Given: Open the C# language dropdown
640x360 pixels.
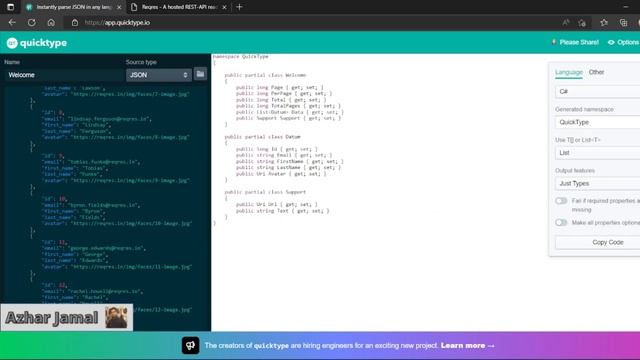Looking at the screenshot, I should click(598, 92).
